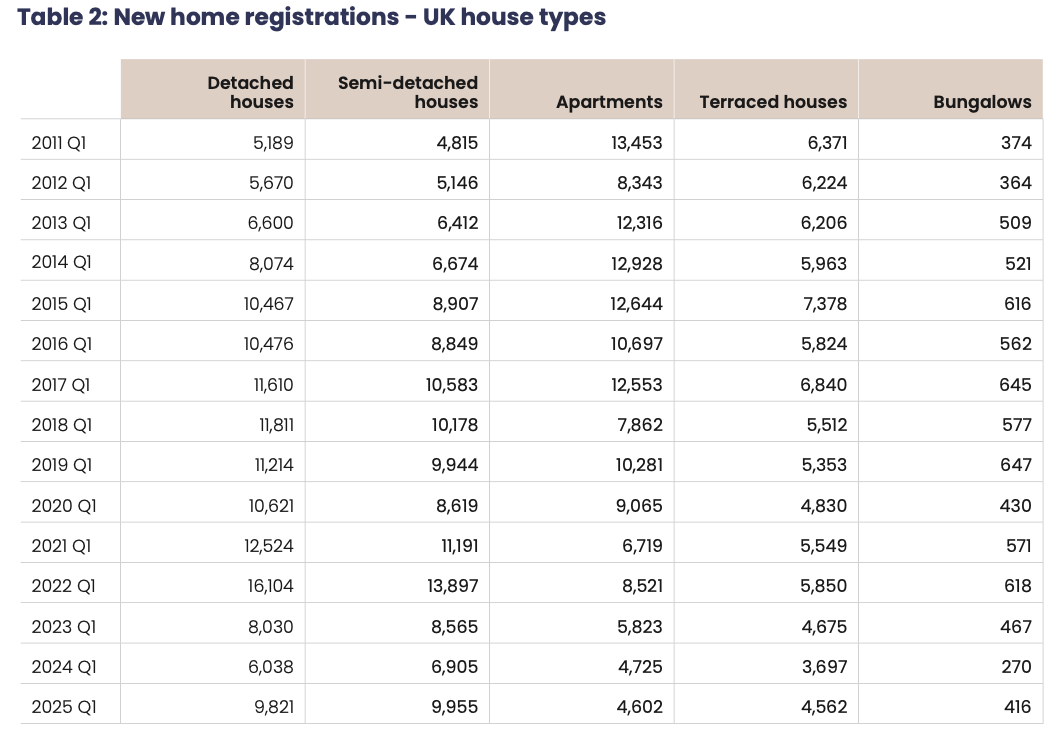
Task: Click the 2022 Q1 semi-detached value 13,897
Action: click(x=452, y=586)
